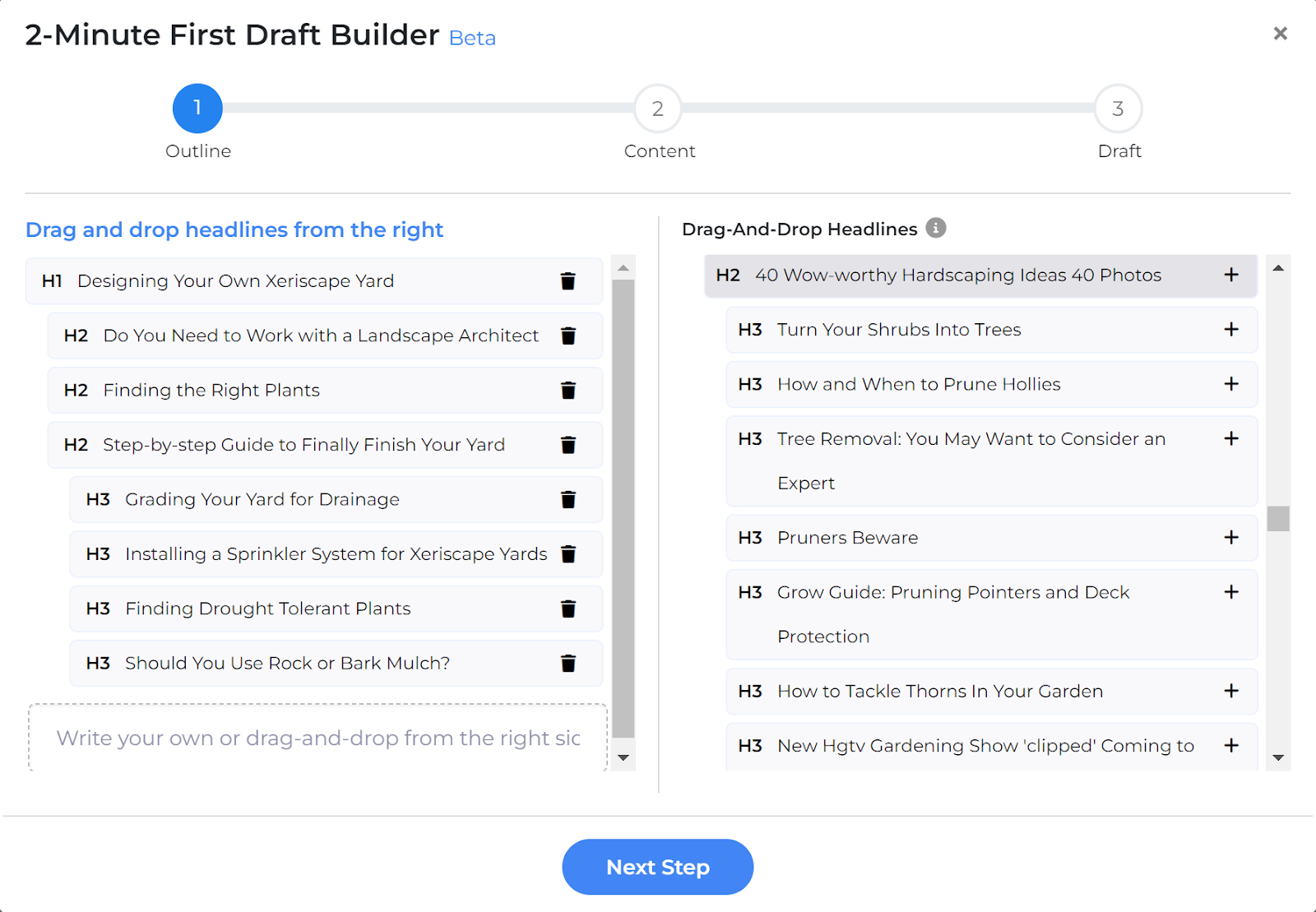Go to the Content step
Viewport: 1316px width, 912px height.
coord(657,109)
